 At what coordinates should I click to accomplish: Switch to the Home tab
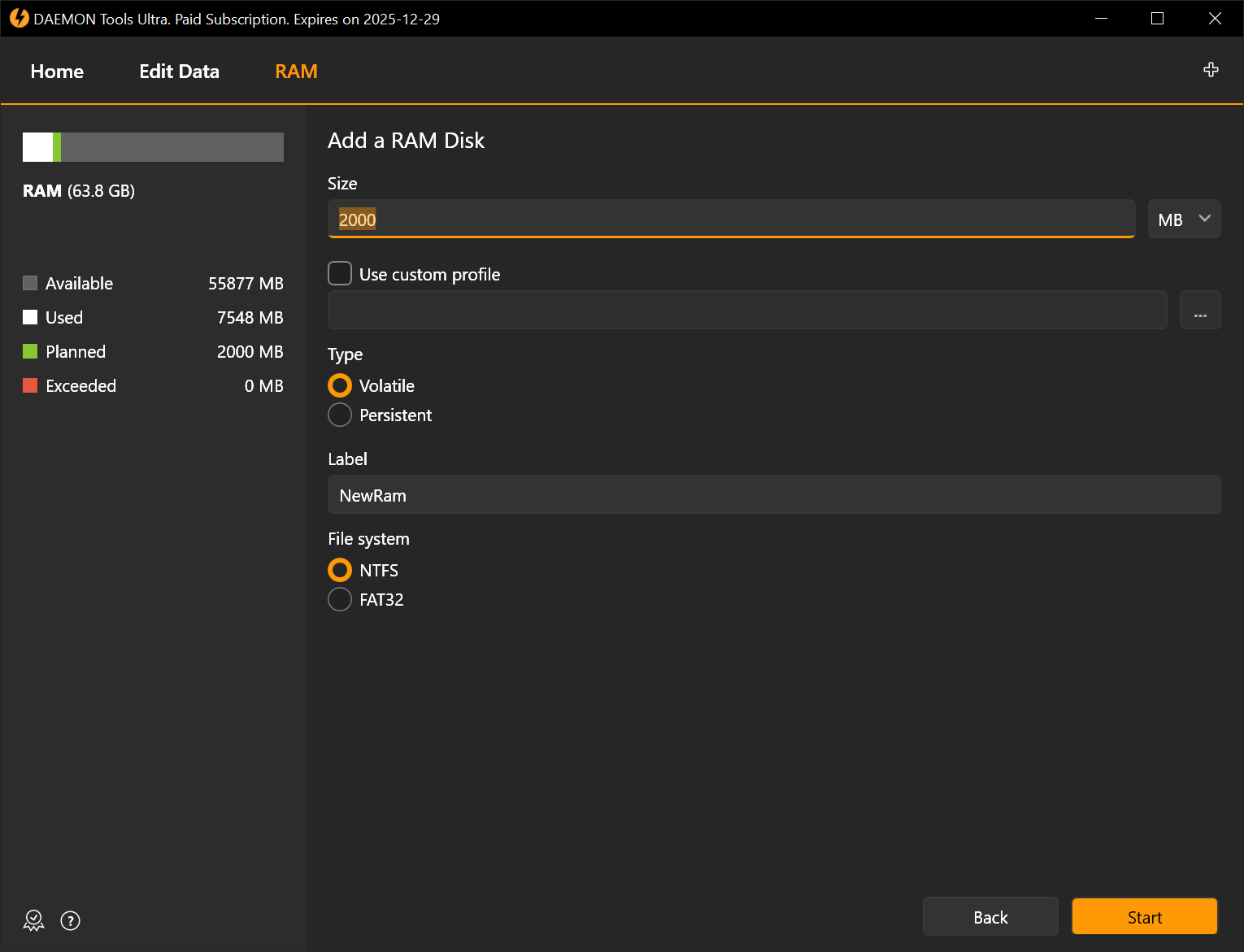[56, 71]
